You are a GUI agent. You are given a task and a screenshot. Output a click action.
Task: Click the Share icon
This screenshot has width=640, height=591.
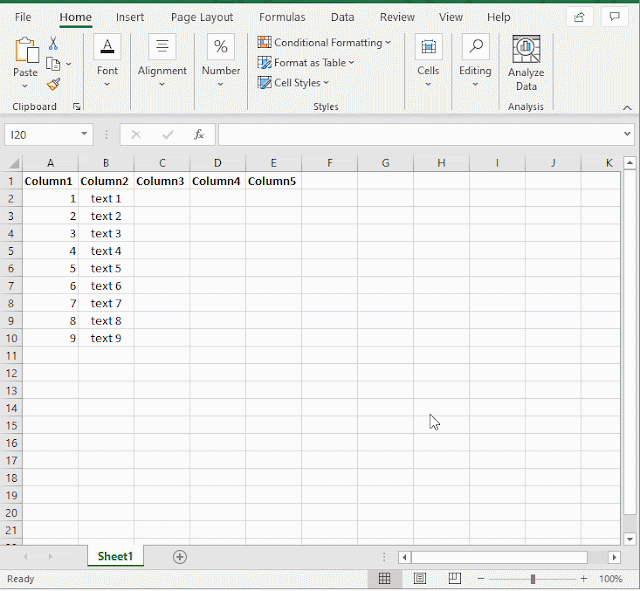pos(579,17)
